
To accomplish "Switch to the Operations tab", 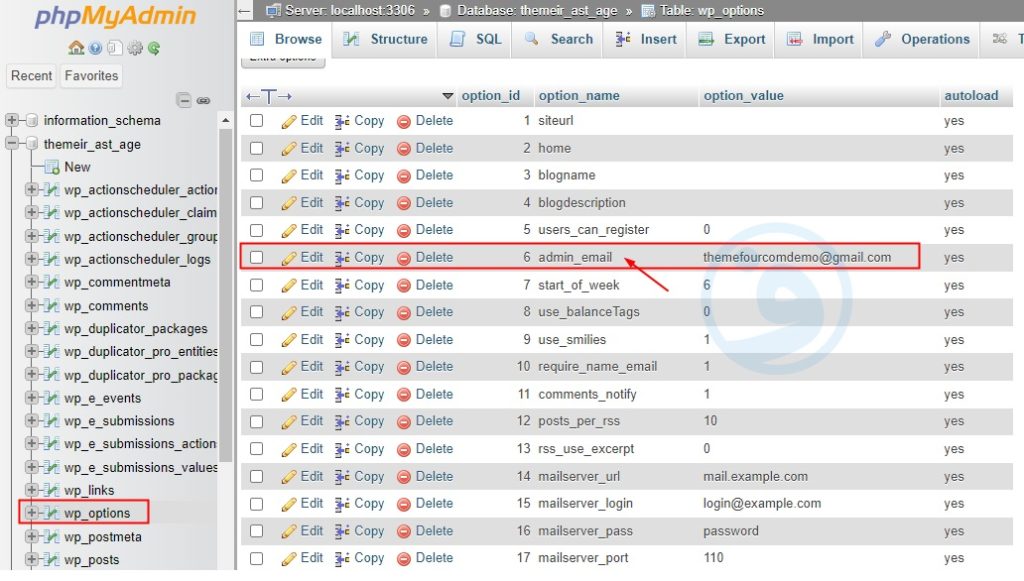I will pyautogui.click(x=922, y=39).
